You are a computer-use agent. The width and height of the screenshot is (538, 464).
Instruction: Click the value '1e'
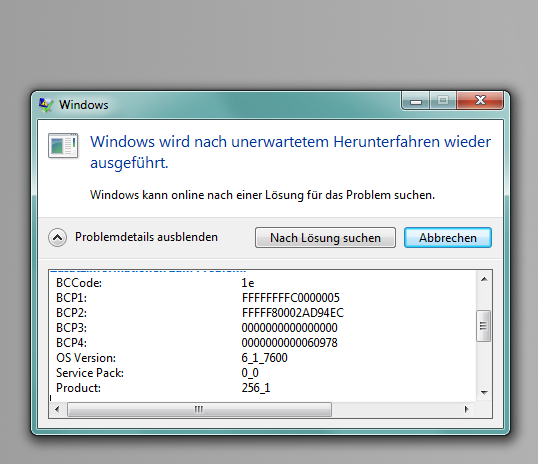click(248, 283)
